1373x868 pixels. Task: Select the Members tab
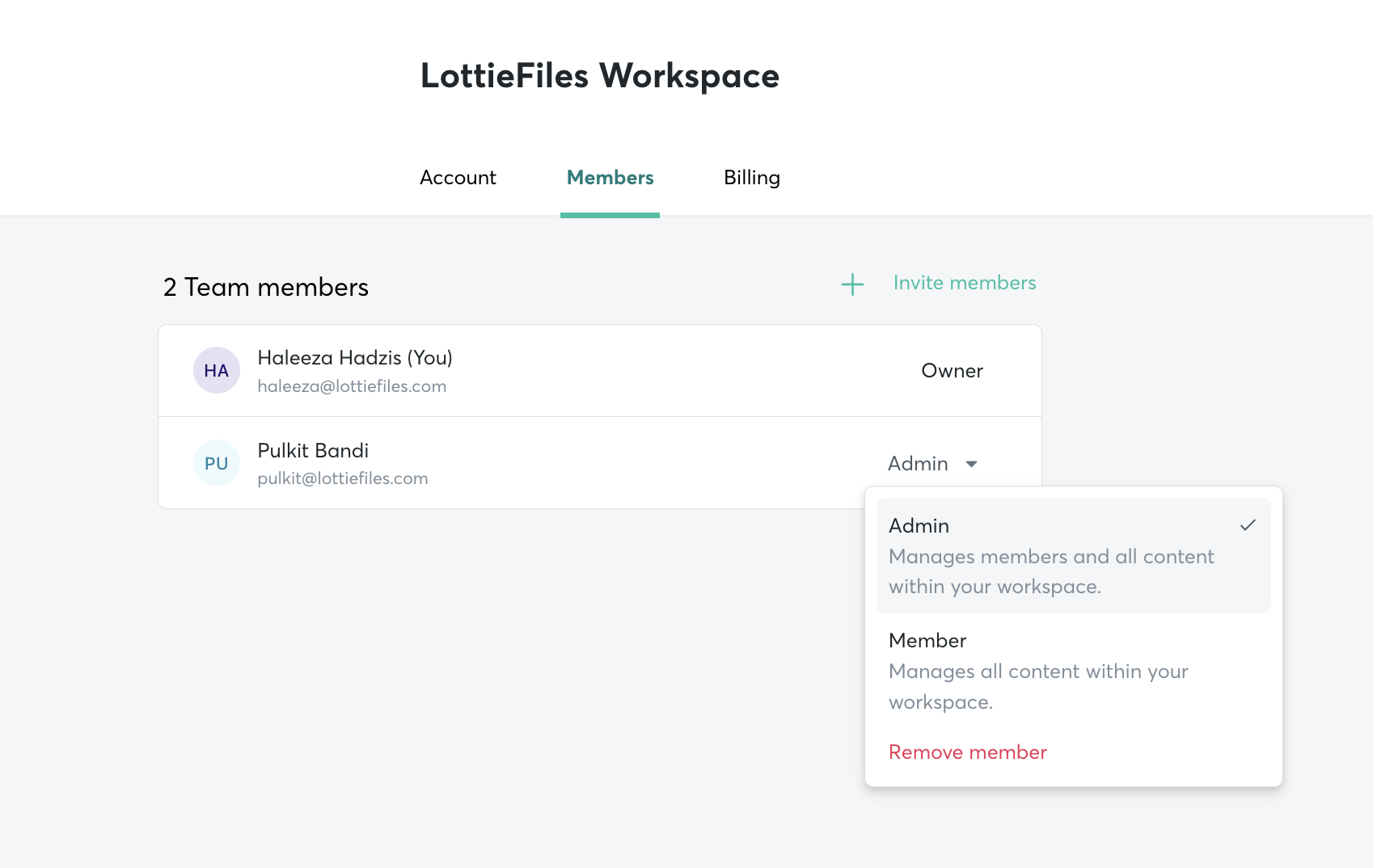pyautogui.click(x=610, y=178)
